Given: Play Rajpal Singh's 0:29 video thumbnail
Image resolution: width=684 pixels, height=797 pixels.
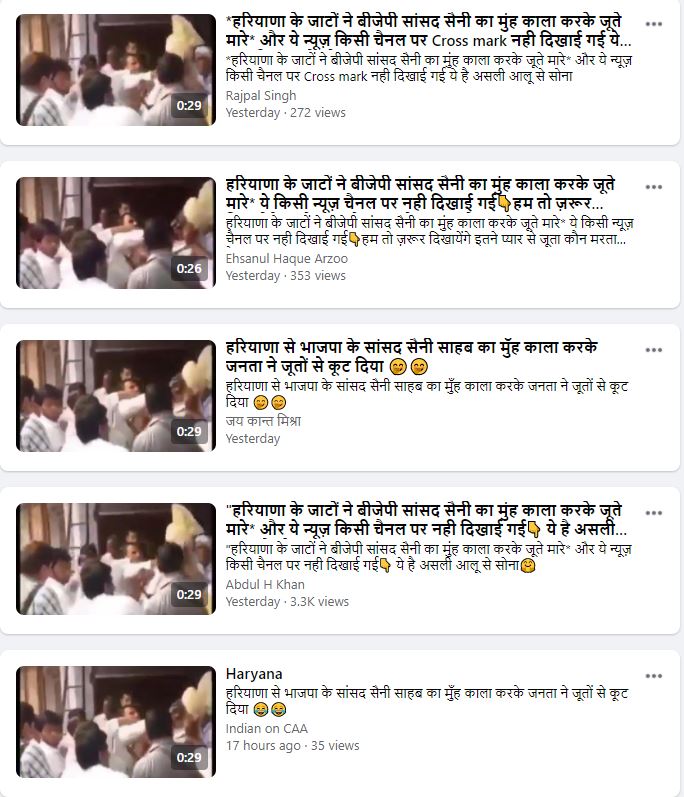Looking at the screenshot, I should click(116, 70).
